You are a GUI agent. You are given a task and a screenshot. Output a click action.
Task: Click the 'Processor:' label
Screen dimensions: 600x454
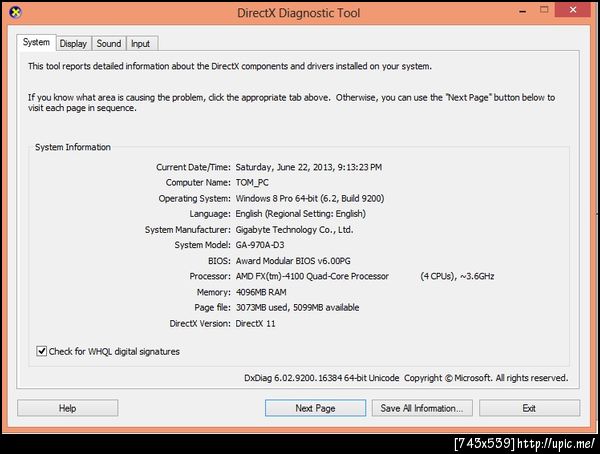pyautogui.click(x=210, y=276)
